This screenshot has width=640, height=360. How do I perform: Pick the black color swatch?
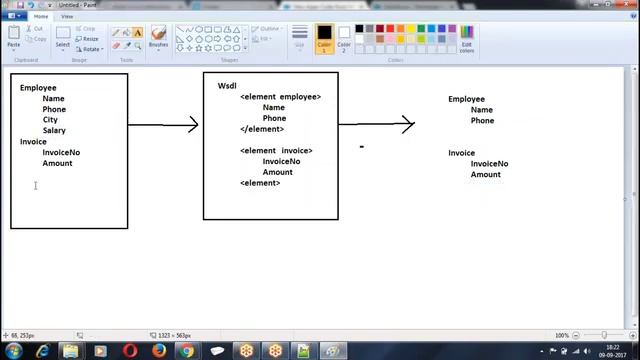pyautogui.click(x=359, y=29)
